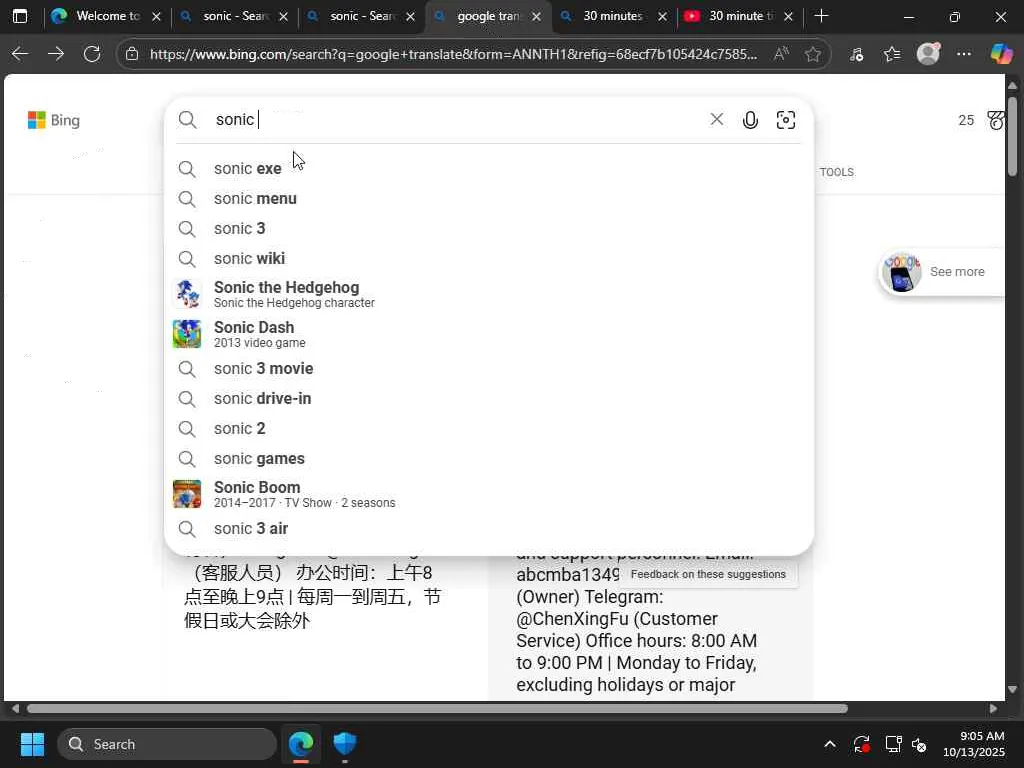Choose suggestion sonic 3 movie
Screen dimensions: 1024x768
[x=488, y=368]
